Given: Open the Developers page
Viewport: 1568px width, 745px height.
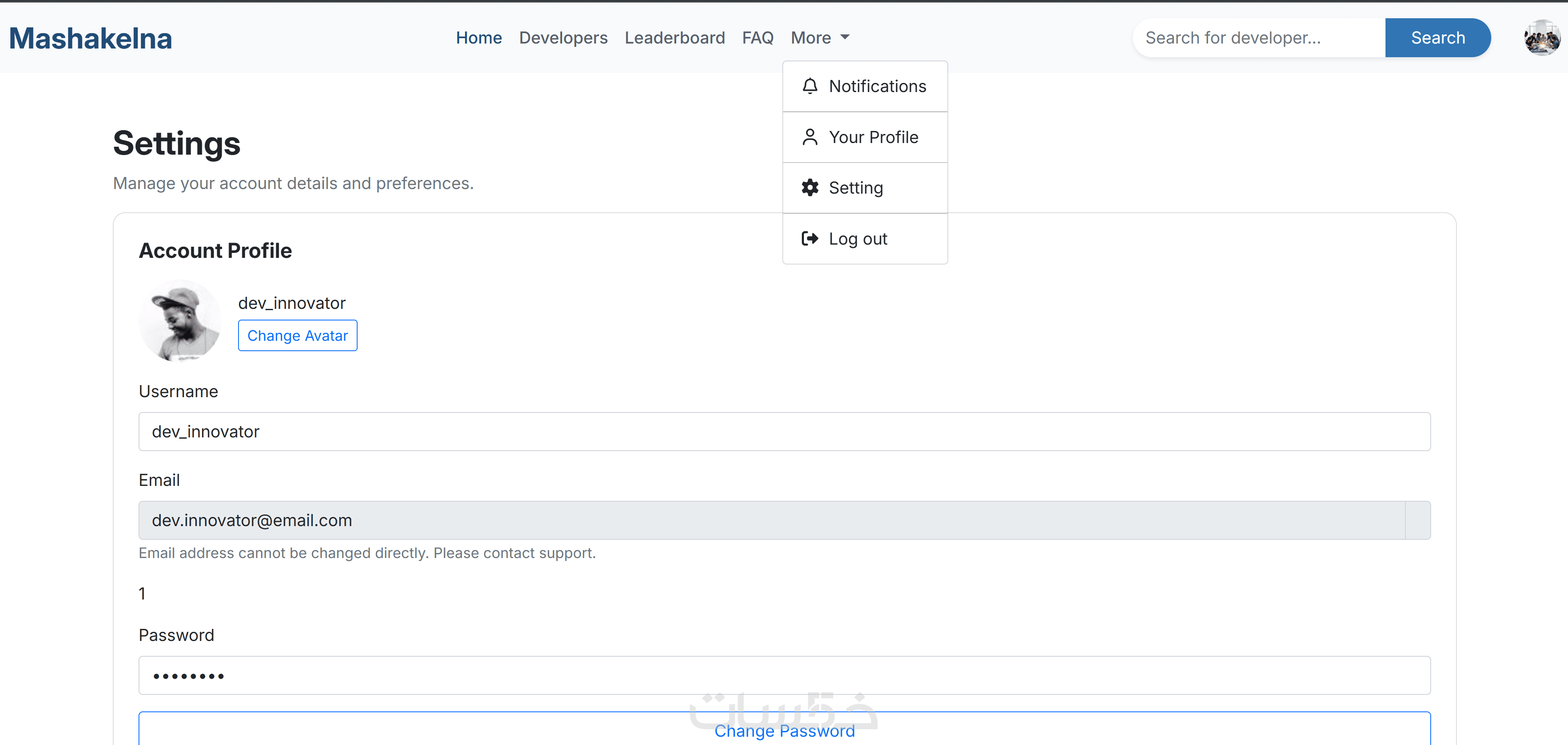Looking at the screenshot, I should (563, 38).
